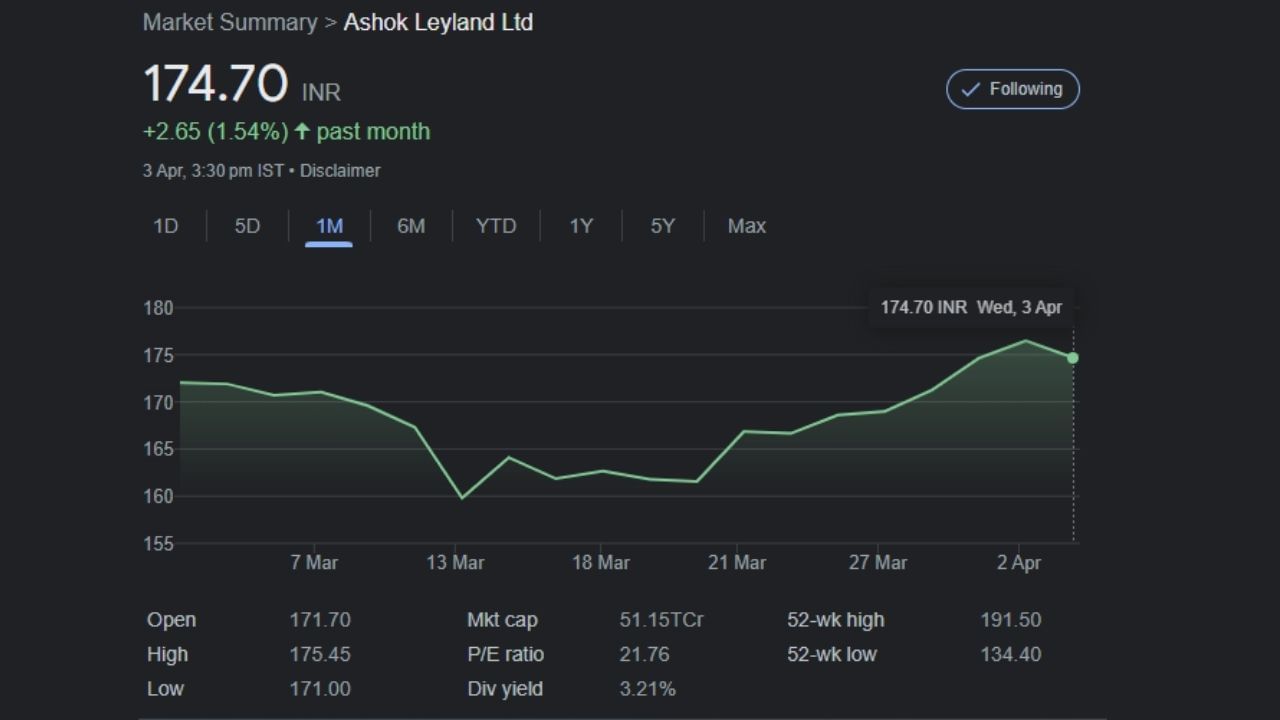Switch chart to 1Y range
The height and width of the screenshot is (720, 1280).
581,226
